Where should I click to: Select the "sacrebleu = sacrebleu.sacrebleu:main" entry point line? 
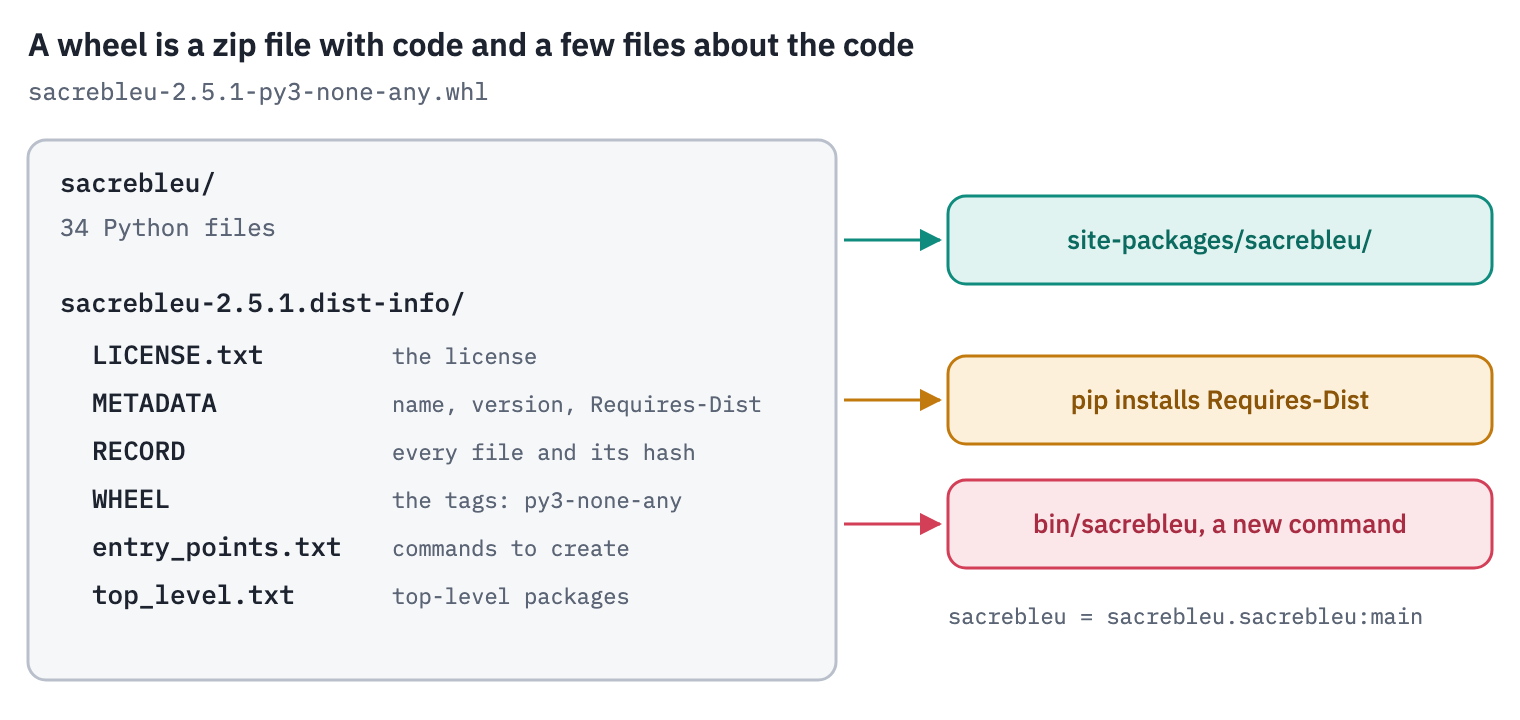pos(1185,616)
